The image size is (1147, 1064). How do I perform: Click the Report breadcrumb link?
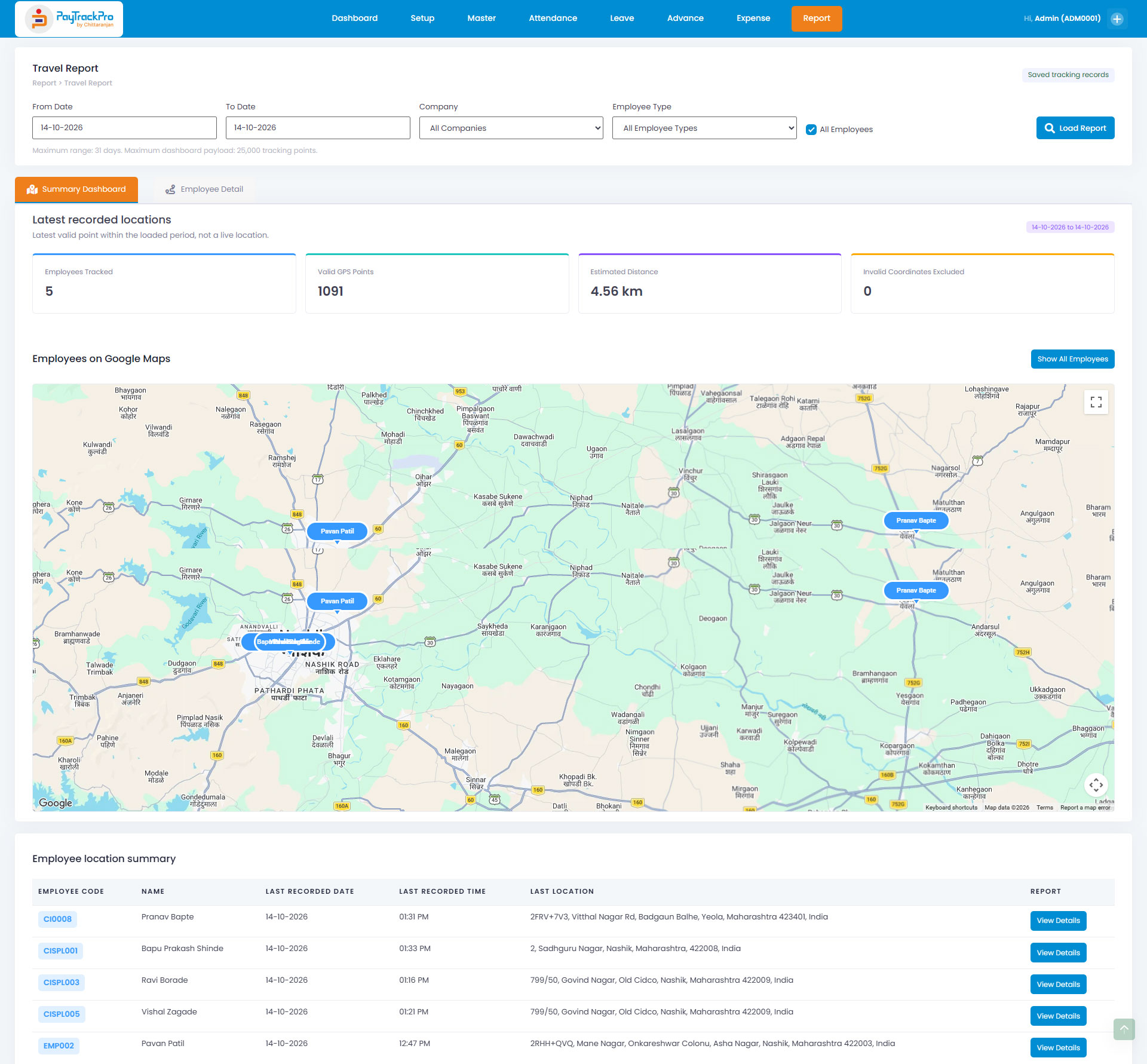(44, 83)
